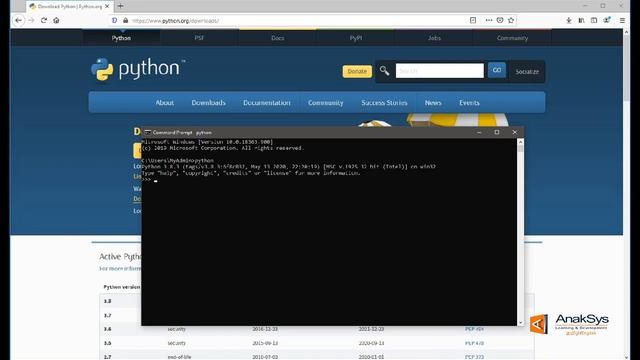
Task: Click the GO search button
Action: point(497,70)
